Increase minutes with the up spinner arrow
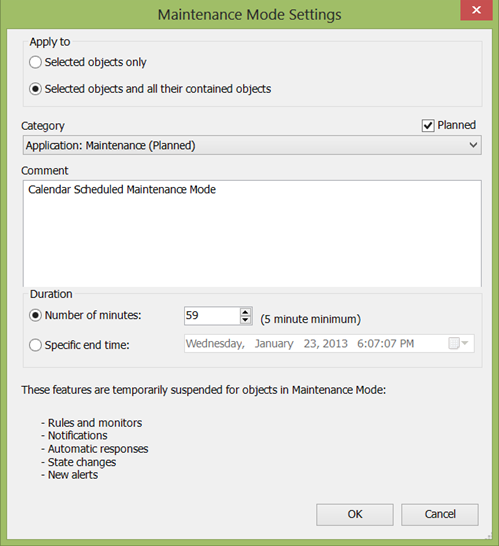 (x=245, y=312)
